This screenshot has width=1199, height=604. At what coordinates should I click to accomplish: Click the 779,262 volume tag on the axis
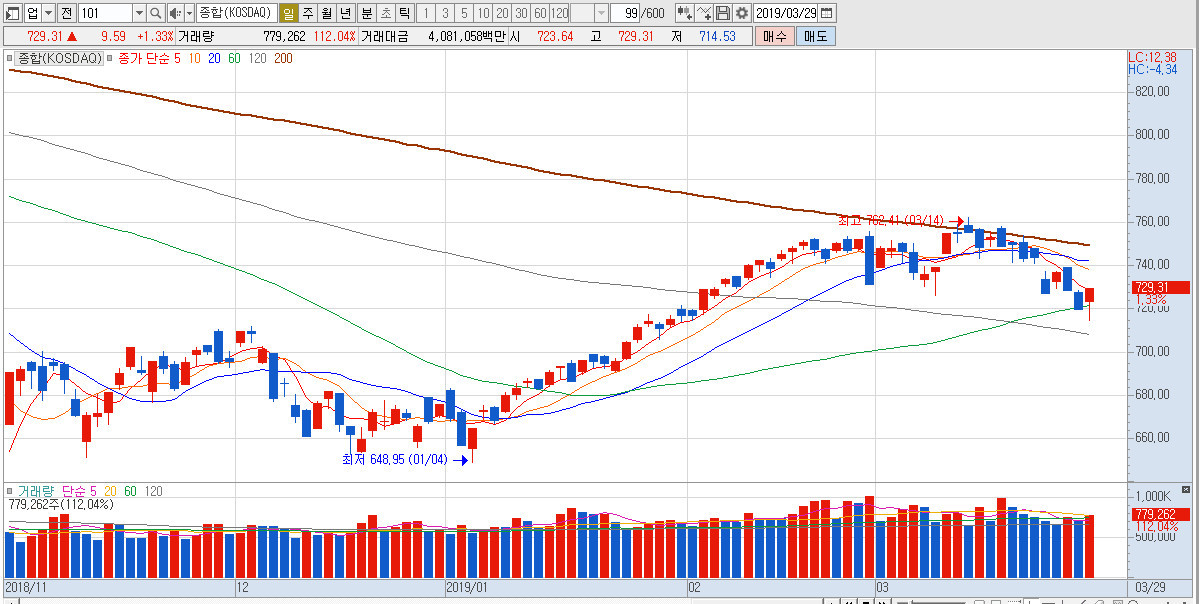(x=1161, y=514)
